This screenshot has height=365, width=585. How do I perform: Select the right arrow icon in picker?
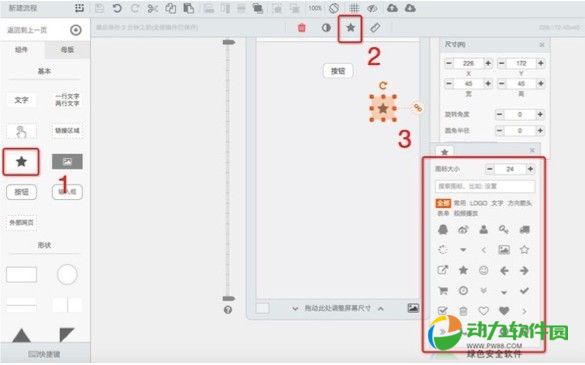point(524,270)
